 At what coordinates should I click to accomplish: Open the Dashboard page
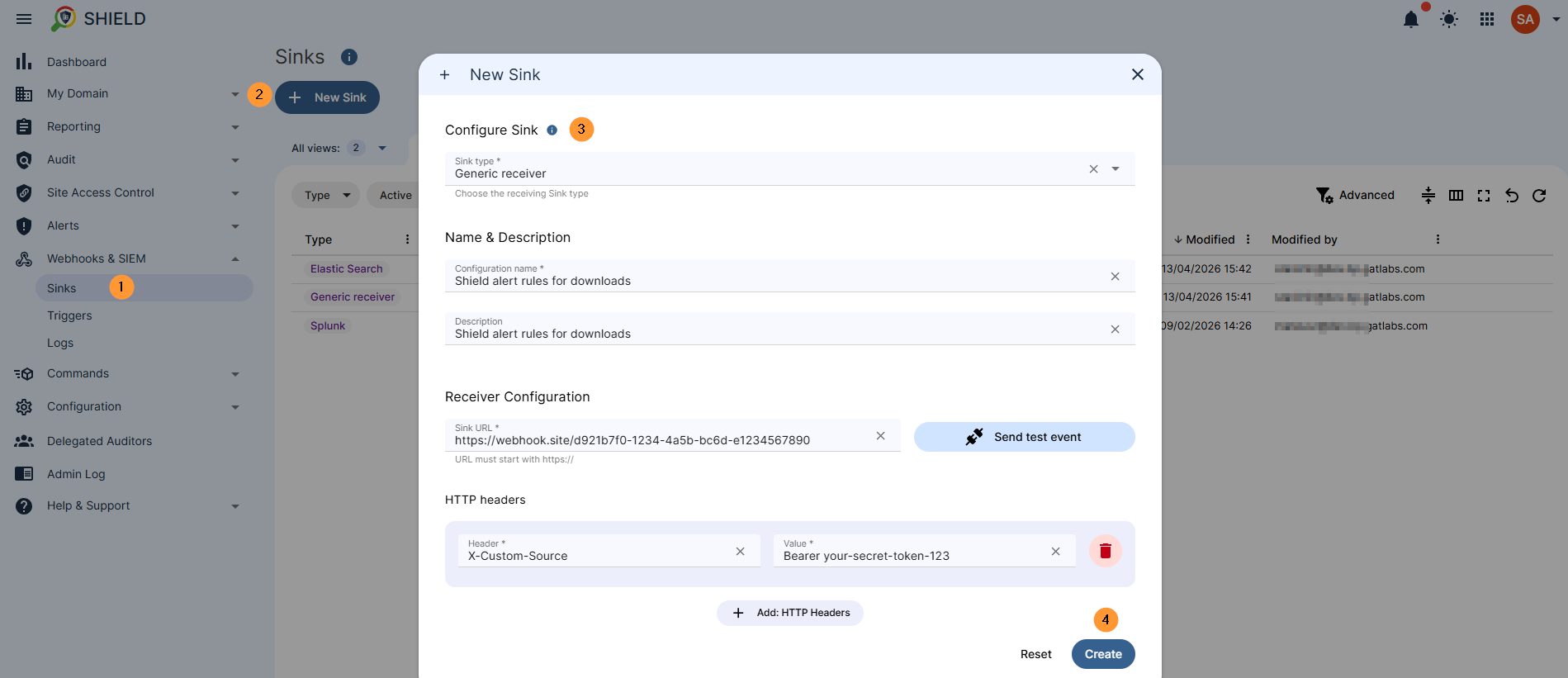[77, 62]
